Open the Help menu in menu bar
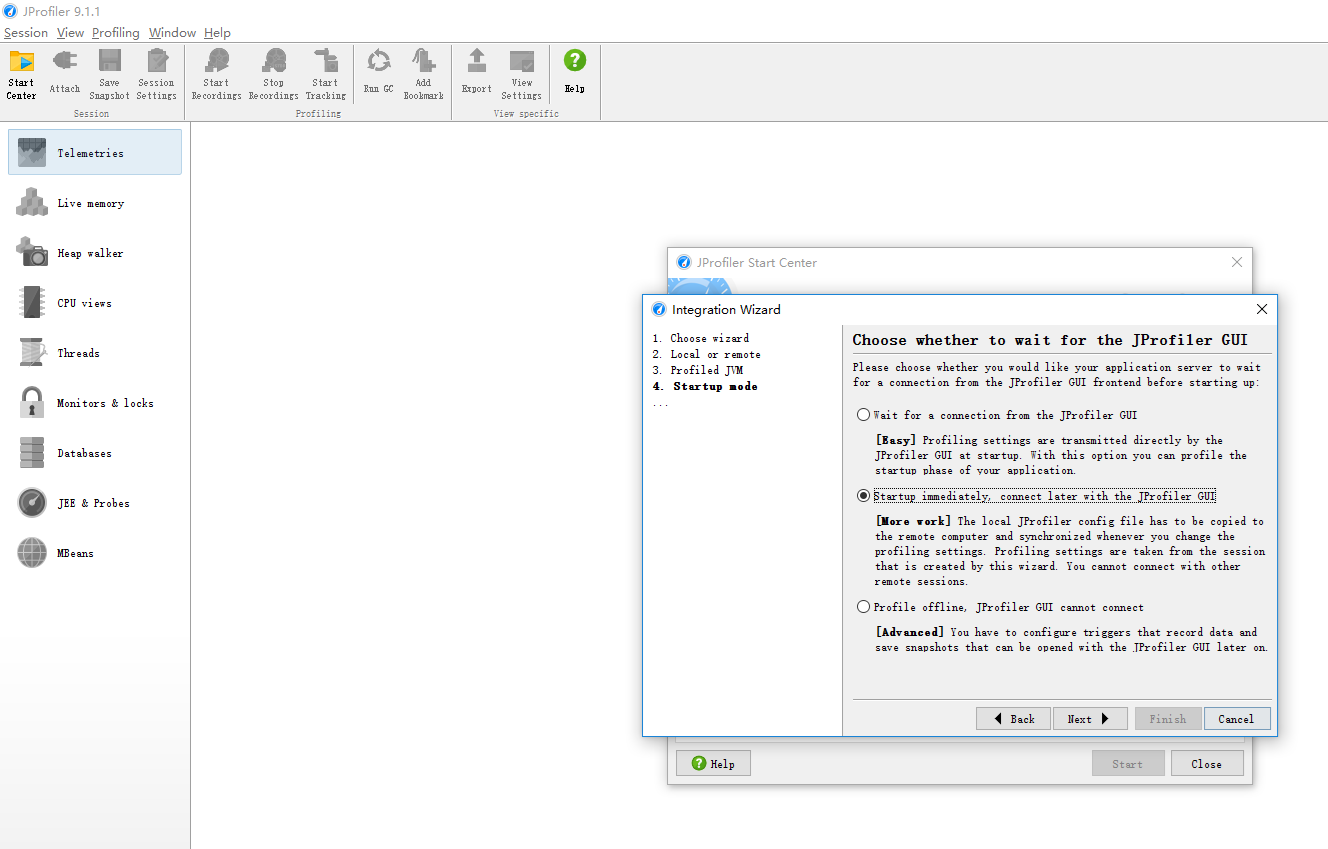This screenshot has width=1328, height=849. (x=217, y=33)
